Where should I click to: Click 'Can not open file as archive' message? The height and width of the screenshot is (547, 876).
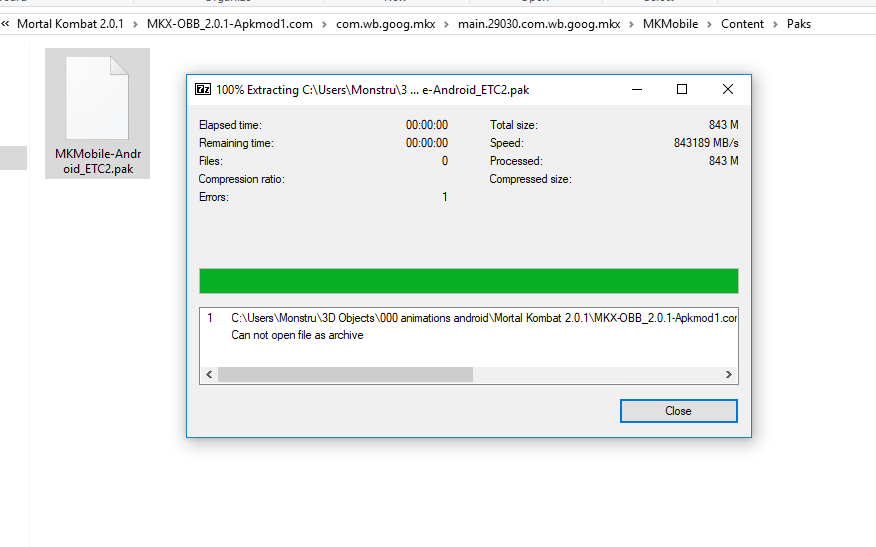[x=297, y=335]
